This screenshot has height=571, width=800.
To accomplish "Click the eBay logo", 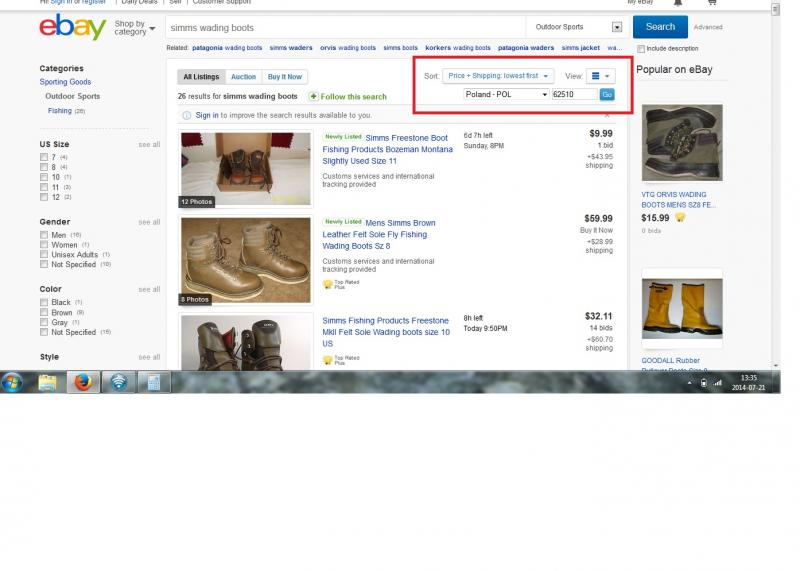I will [72, 28].
